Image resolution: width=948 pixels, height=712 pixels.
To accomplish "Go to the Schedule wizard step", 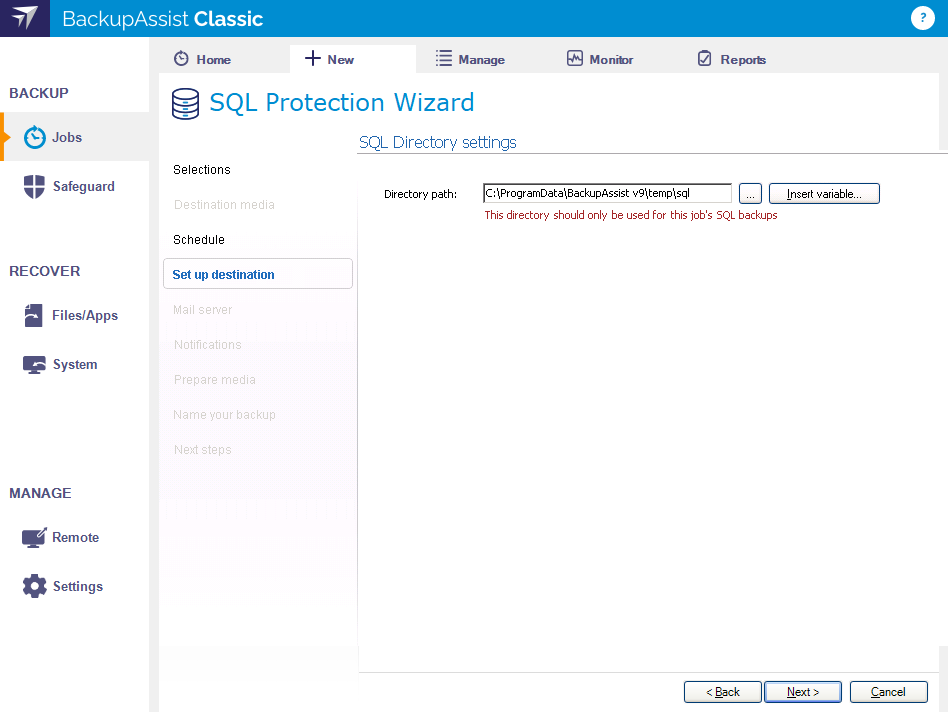I will tap(198, 239).
